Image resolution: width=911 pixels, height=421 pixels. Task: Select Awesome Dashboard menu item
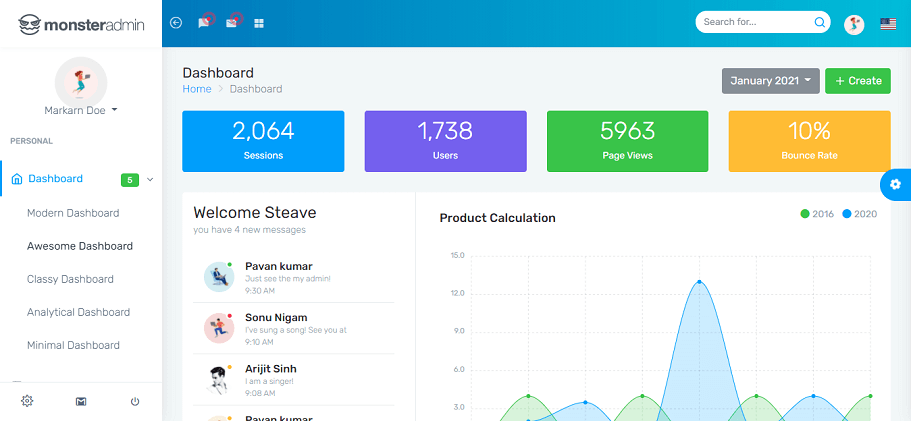click(x=80, y=246)
